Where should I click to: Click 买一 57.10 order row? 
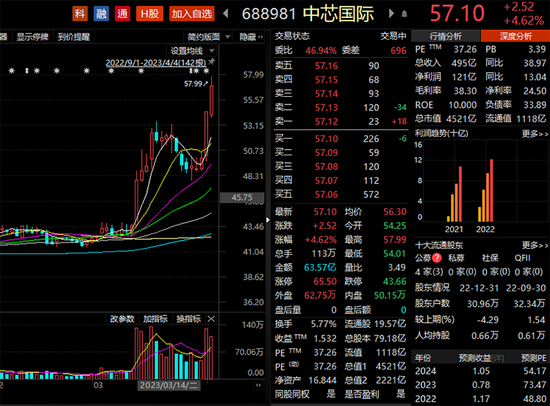[x=340, y=139]
